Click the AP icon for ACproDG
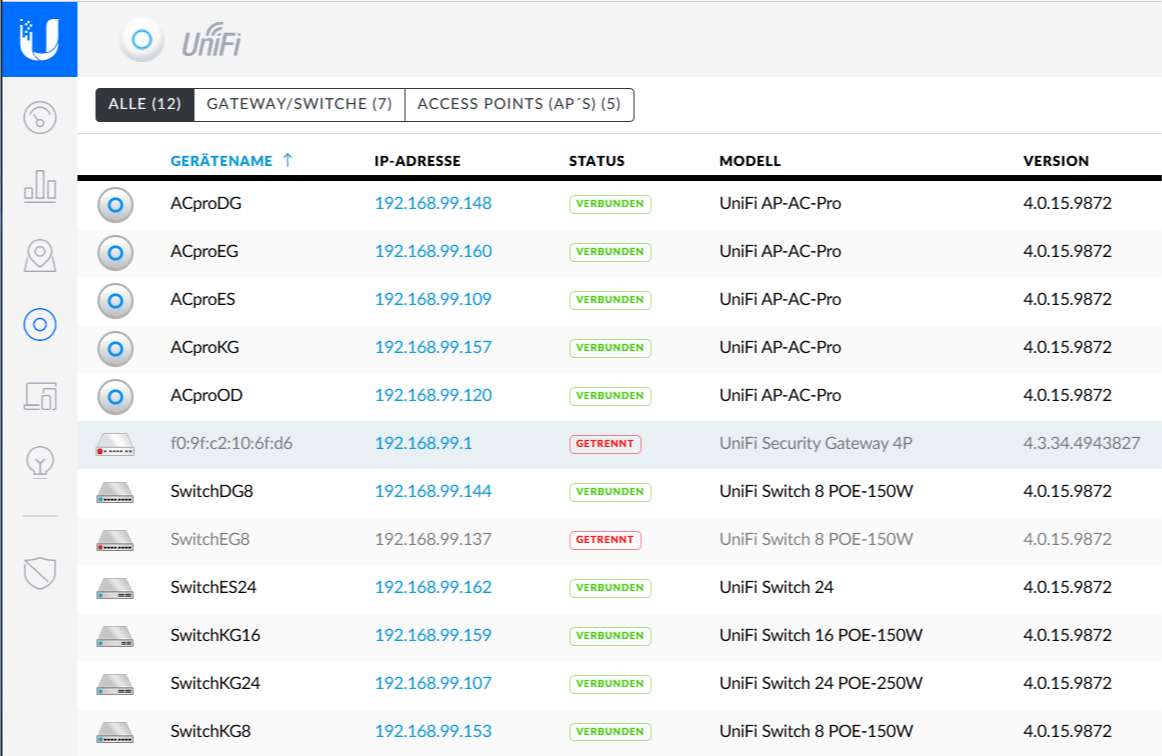 pos(115,205)
